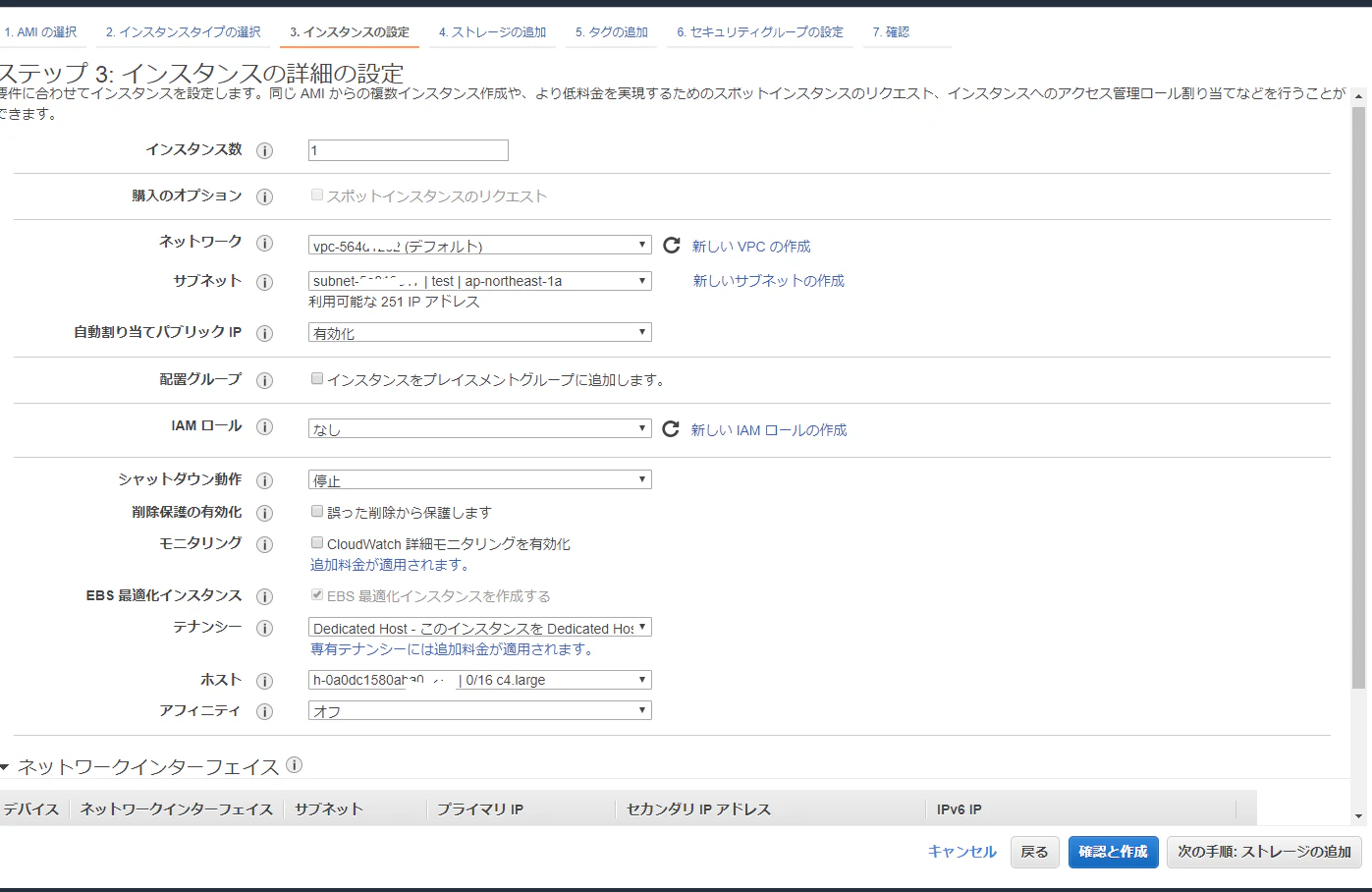Image resolution: width=1372 pixels, height=892 pixels.
Task: Open the 自動割り当てパブリック IP dropdown
Action: pyautogui.click(x=480, y=332)
